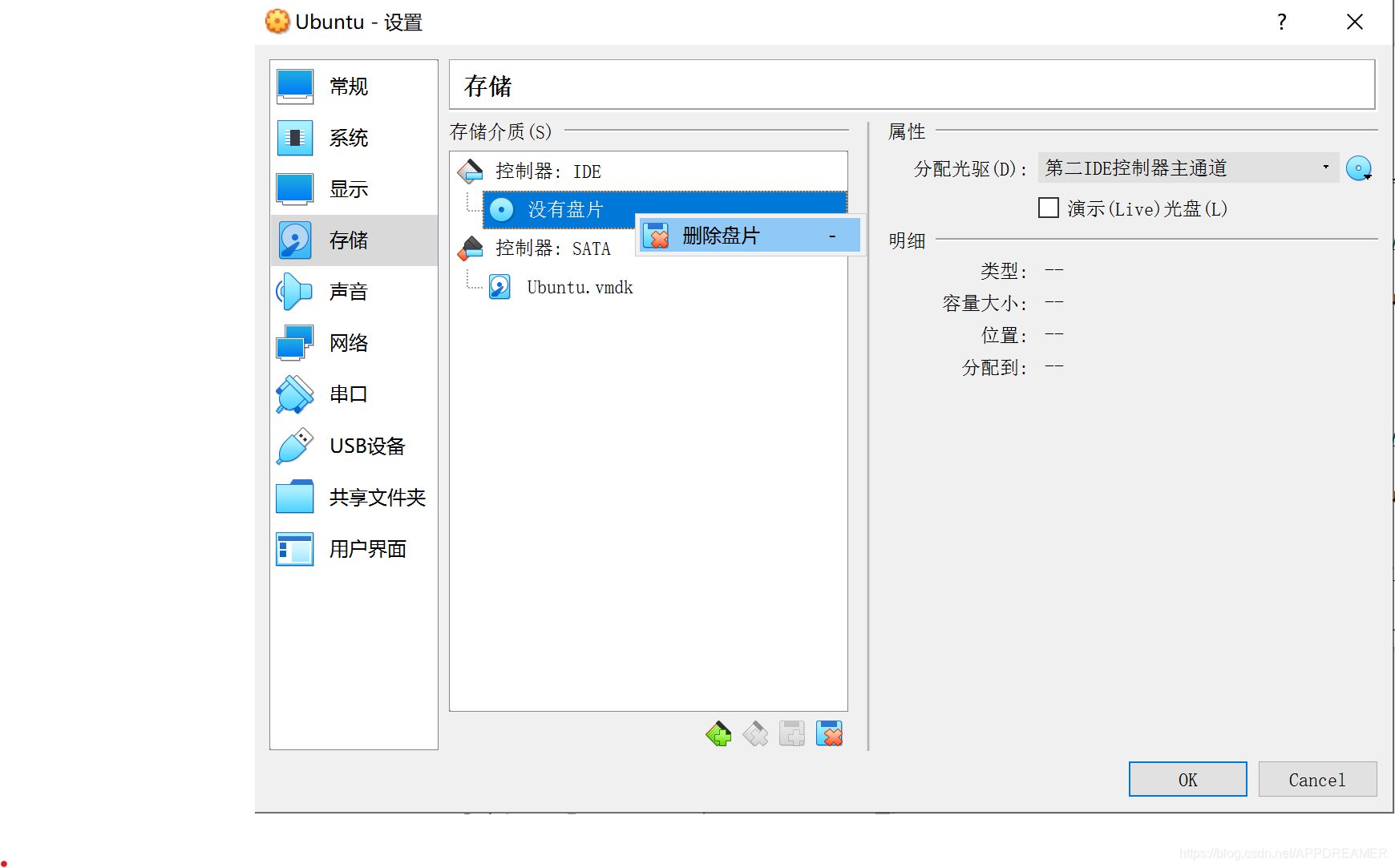Click the 存储 page heading text
This screenshot has height=868, width=1395.
[x=487, y=86]
